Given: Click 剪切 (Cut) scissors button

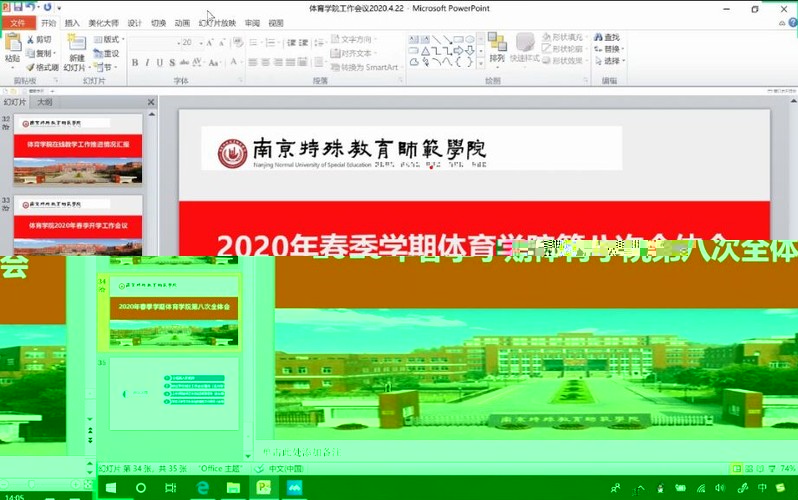Looking at the screenshot, I should coord(39,39).
